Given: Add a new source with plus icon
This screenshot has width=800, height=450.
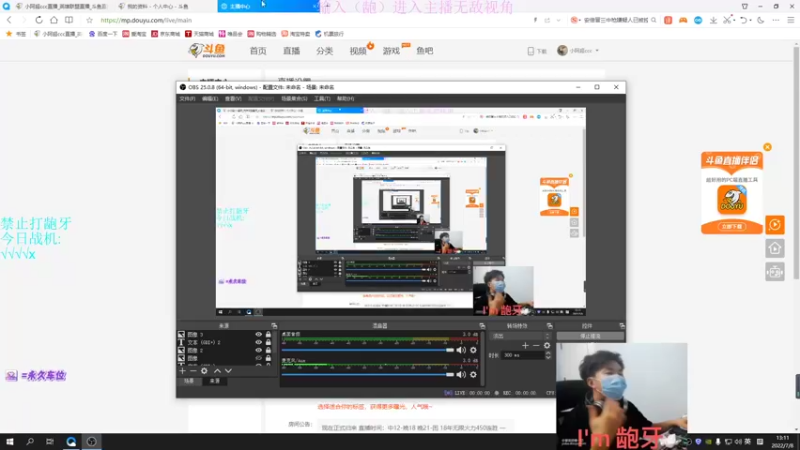Looking at the screenshot, I should 183,371.
